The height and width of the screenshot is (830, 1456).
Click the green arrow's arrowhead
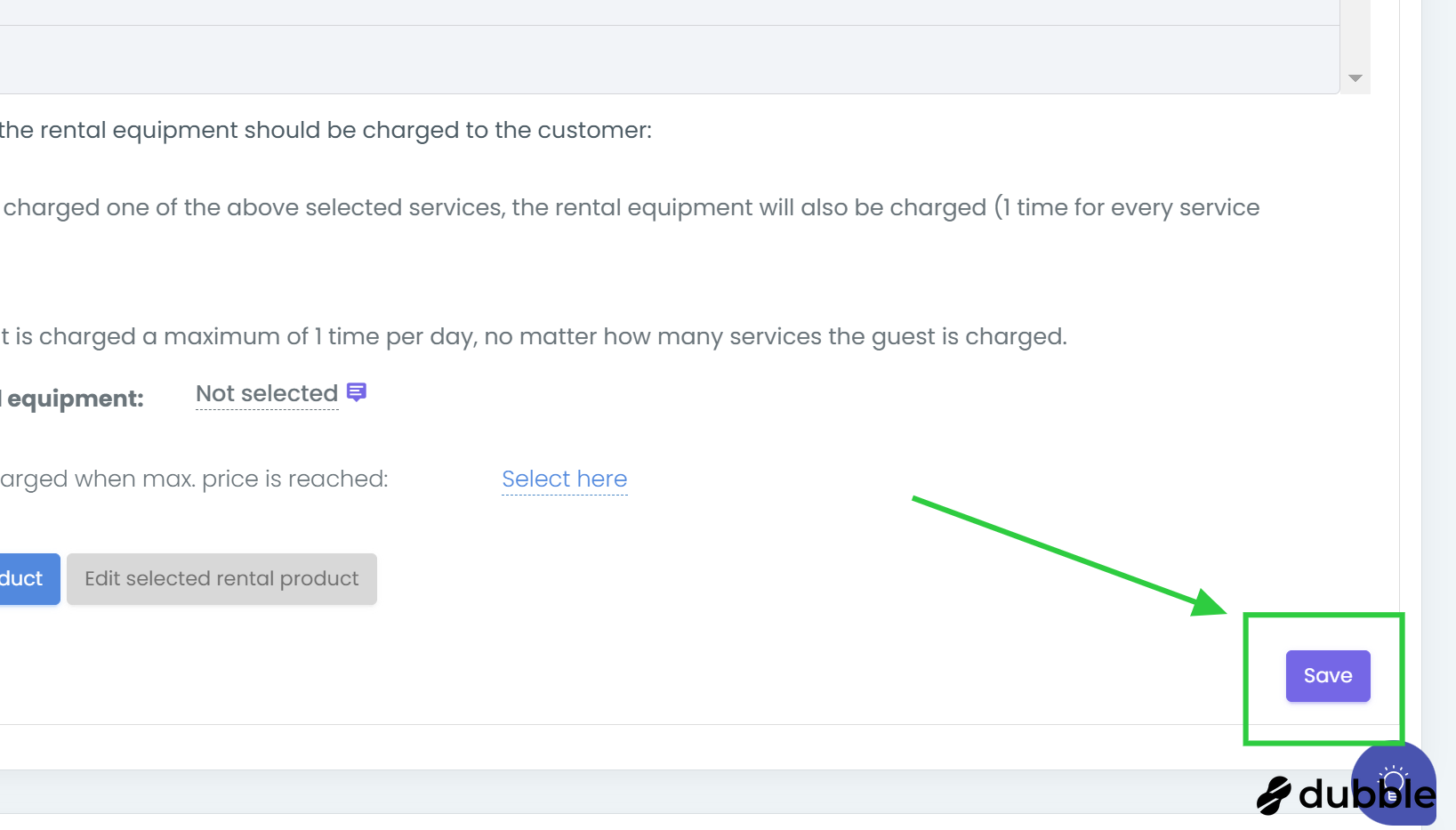(x=1210, y=603)
